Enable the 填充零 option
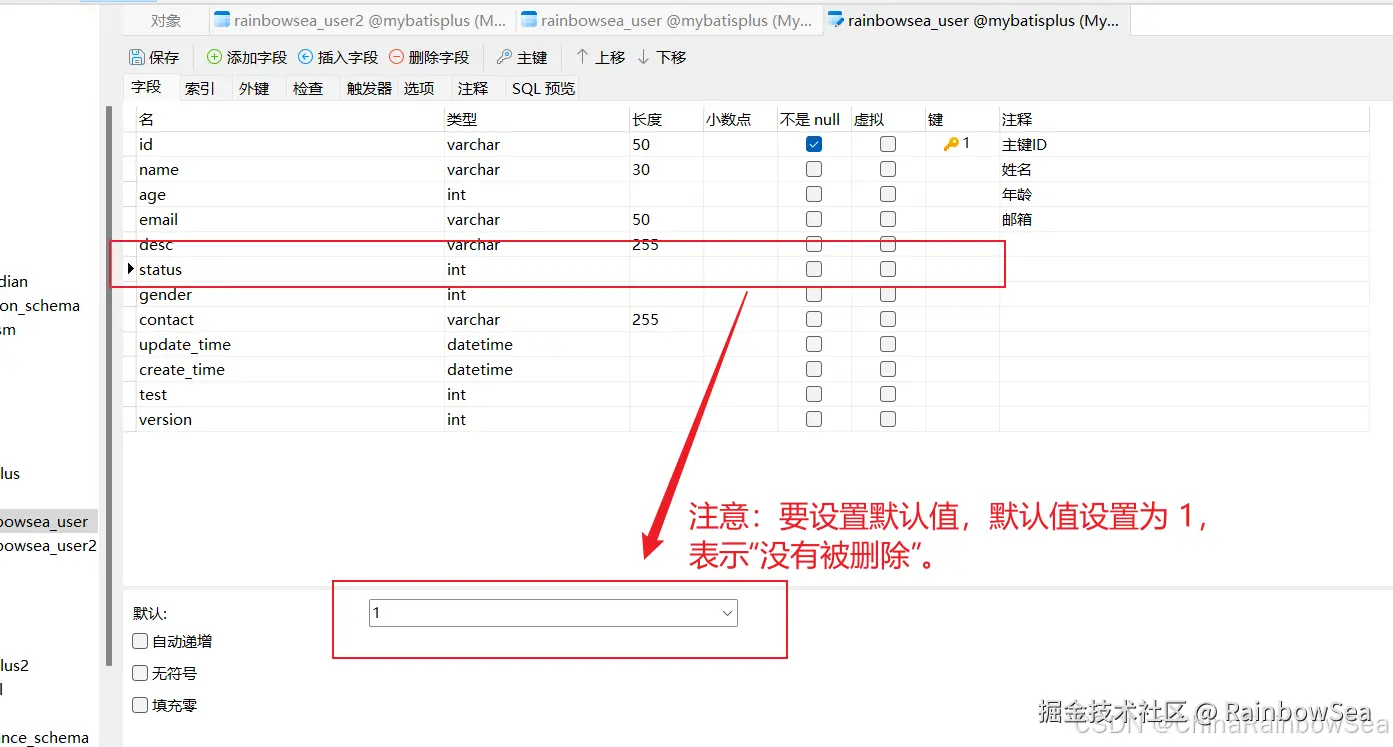 (140, 705)
